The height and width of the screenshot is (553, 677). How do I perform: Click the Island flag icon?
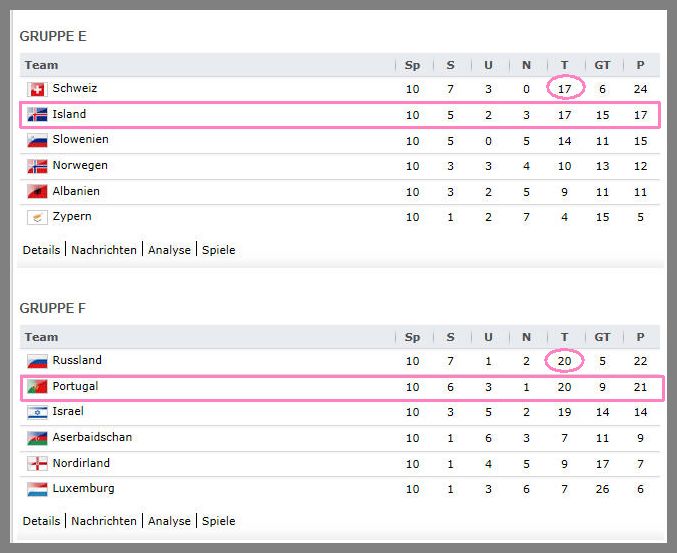[37, 115]
